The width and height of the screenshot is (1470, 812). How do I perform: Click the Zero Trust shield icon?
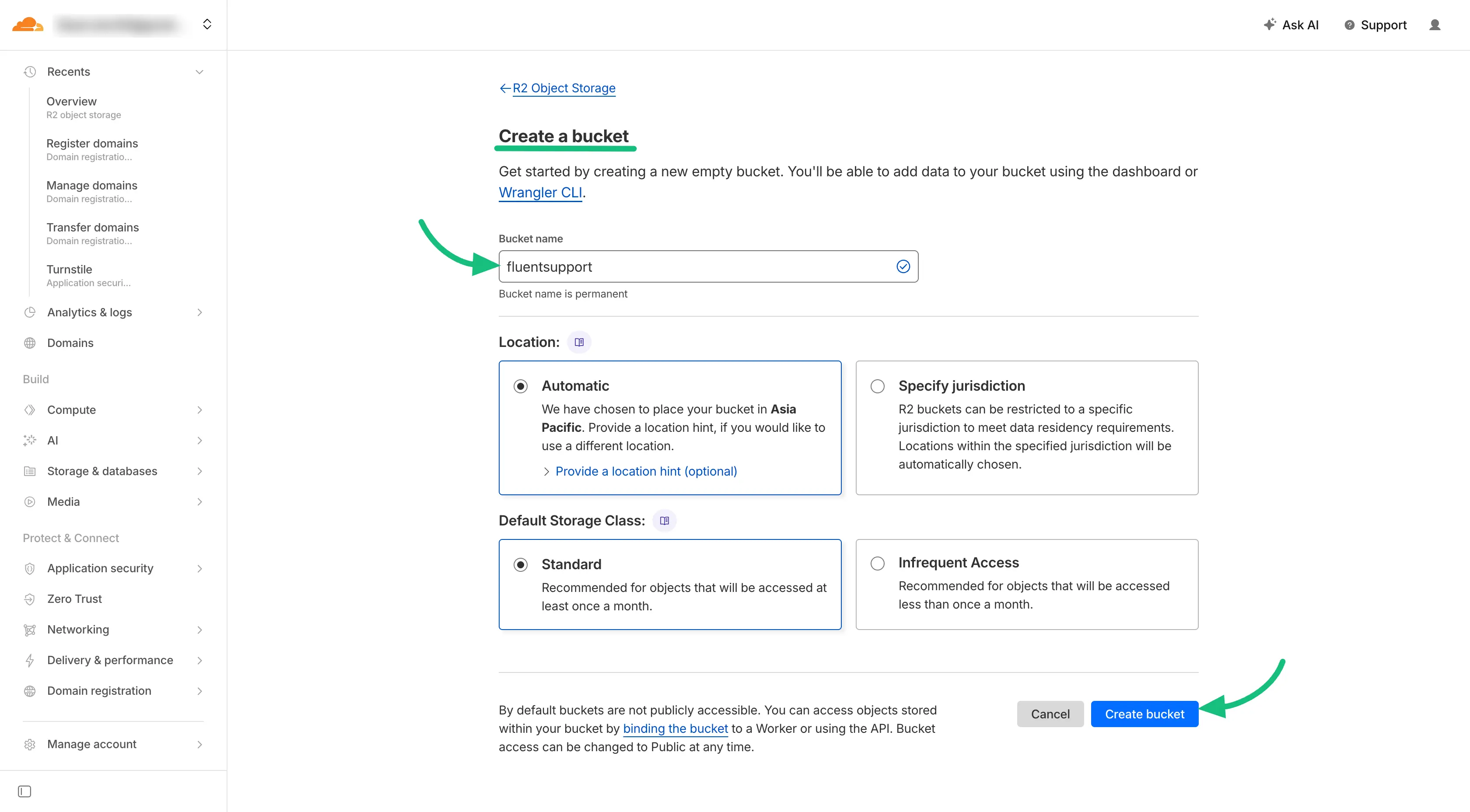(30, 598)
